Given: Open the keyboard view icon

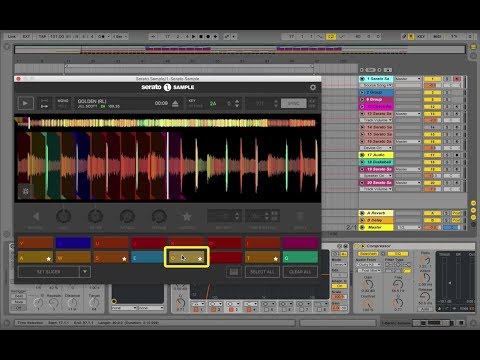Looking at the screenshot, I should click(x=234, y=272).
